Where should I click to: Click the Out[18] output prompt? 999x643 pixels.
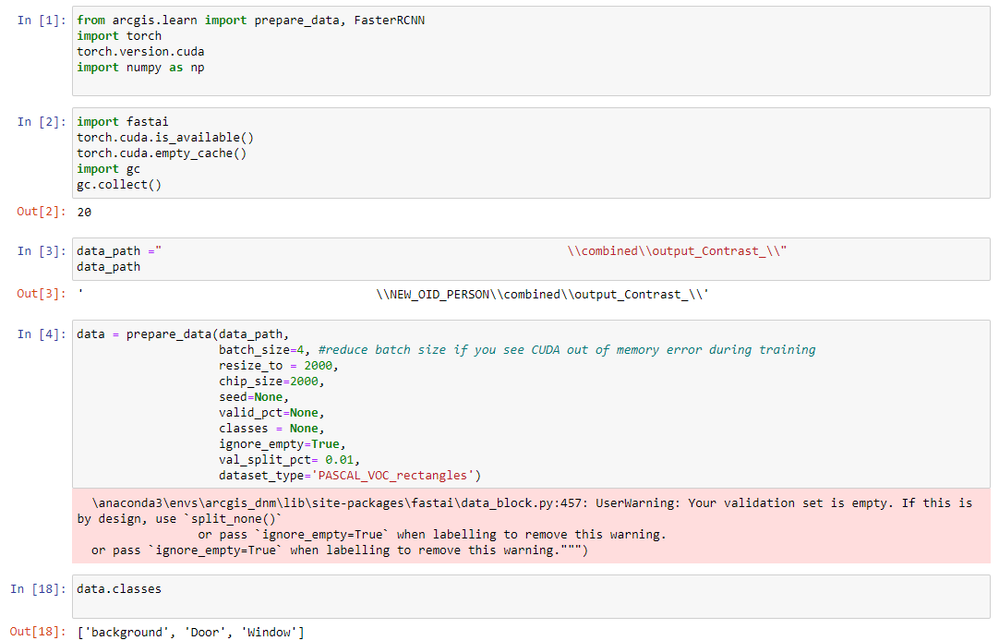pyautogui.click(x=34, y=633)
